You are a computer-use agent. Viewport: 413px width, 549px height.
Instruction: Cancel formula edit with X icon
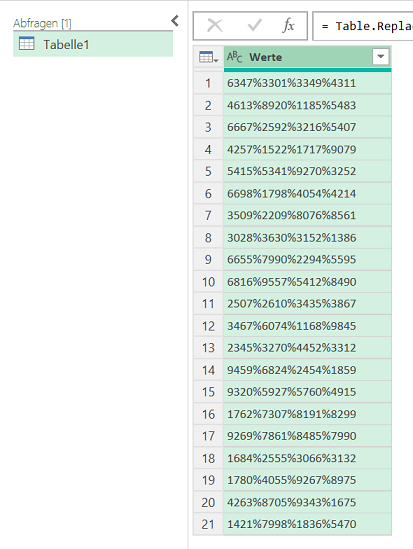215,26
